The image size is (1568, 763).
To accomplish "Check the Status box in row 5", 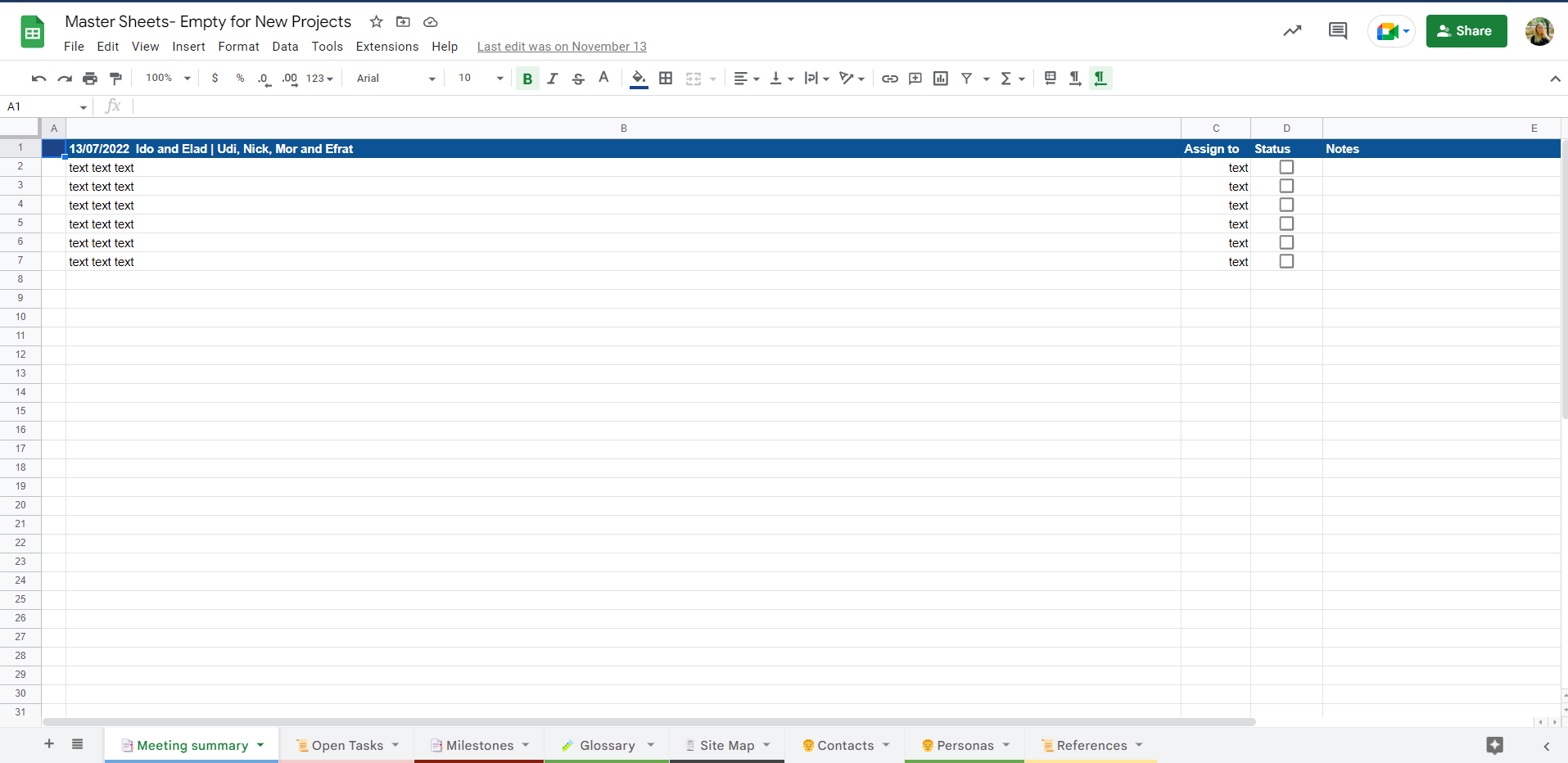I will click(x=1286, y=223).
